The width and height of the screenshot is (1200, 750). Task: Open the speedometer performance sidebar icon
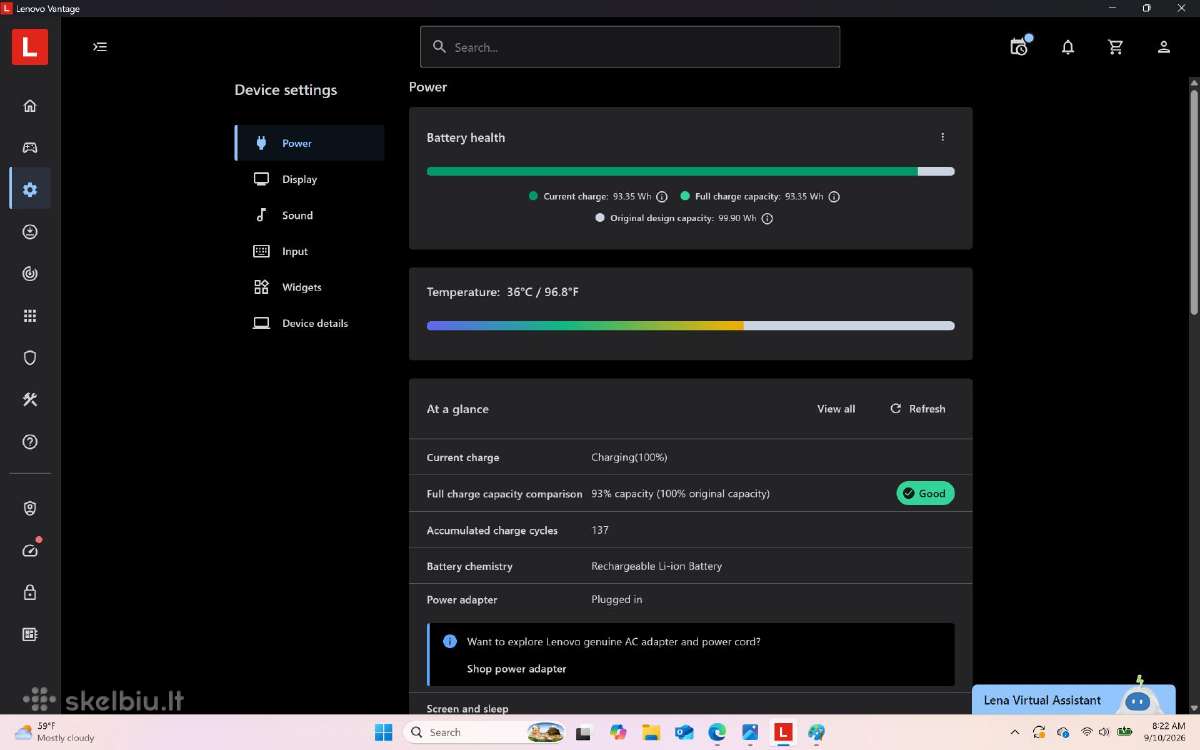[30, 550]
